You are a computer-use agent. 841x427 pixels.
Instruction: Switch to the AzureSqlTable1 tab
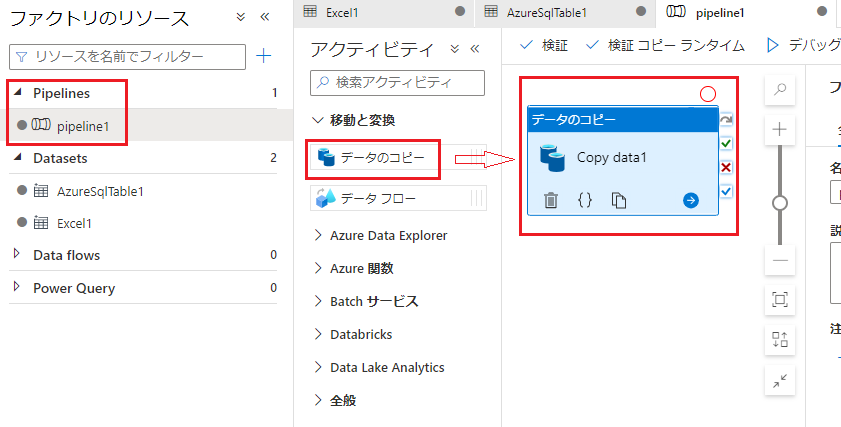pos(565,12)
